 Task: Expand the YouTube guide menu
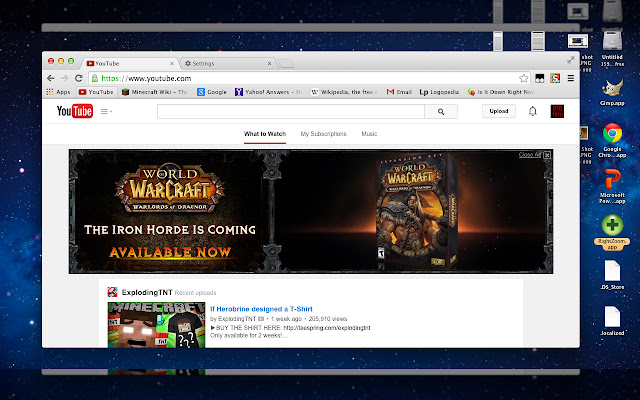point(106,111)
